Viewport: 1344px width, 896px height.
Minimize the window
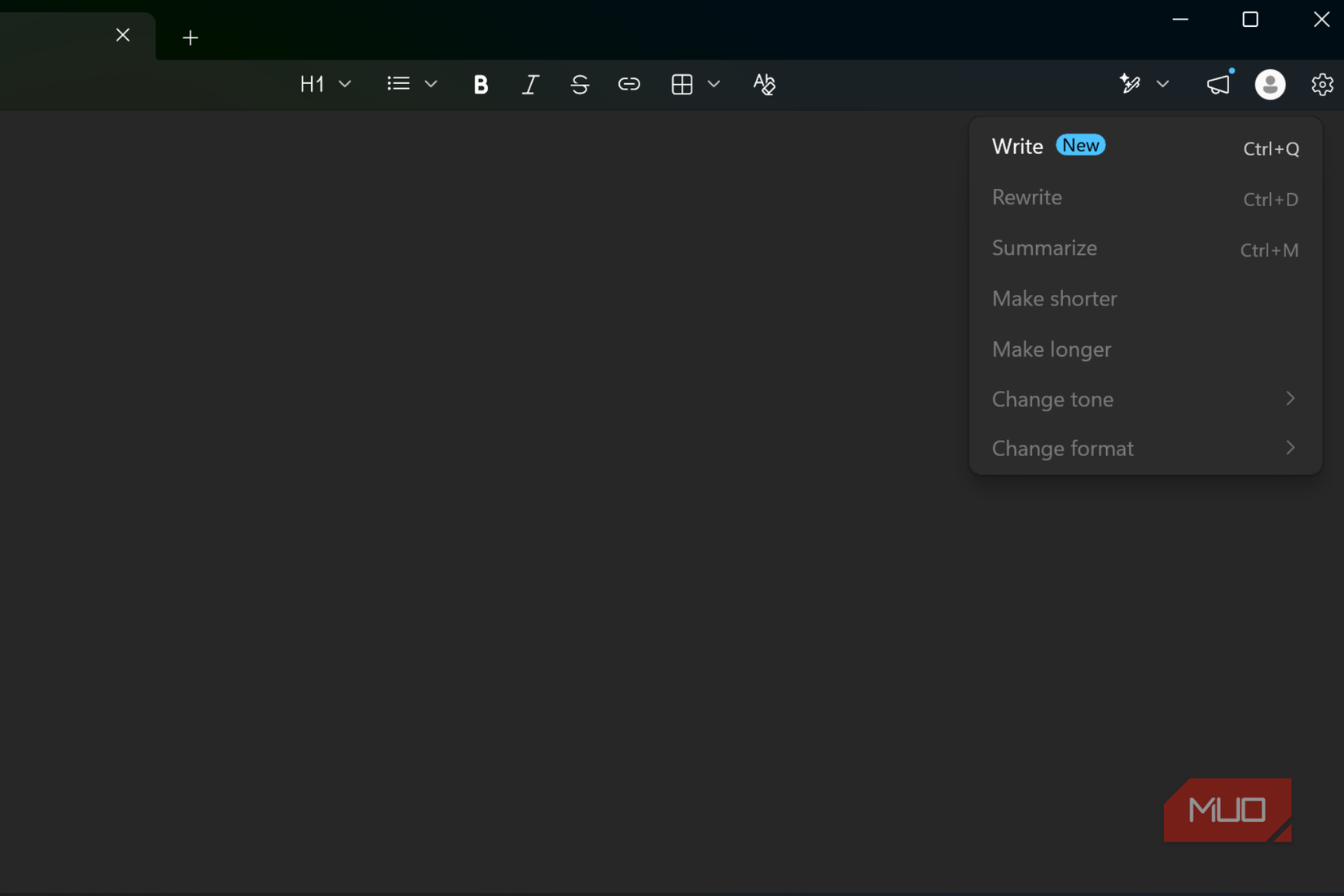[1180, 19]
